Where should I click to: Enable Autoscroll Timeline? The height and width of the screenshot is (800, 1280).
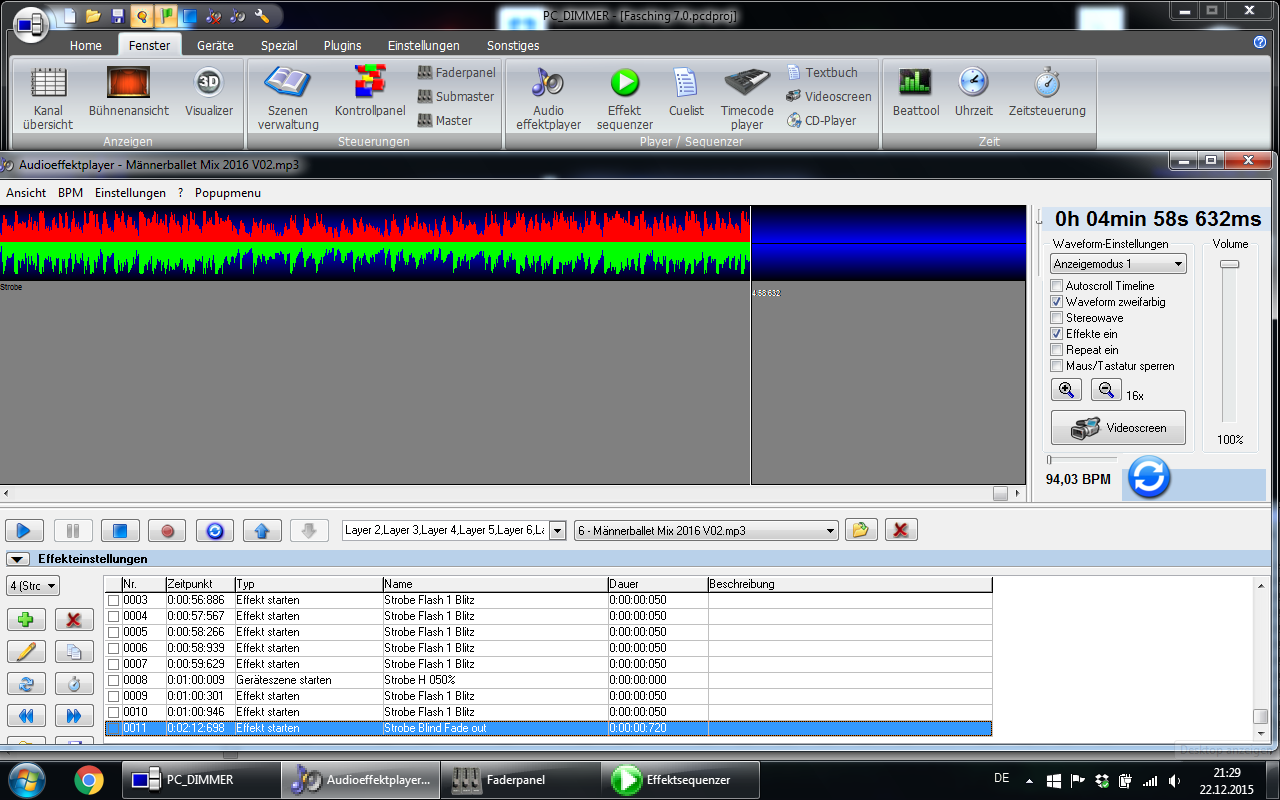1056,285
